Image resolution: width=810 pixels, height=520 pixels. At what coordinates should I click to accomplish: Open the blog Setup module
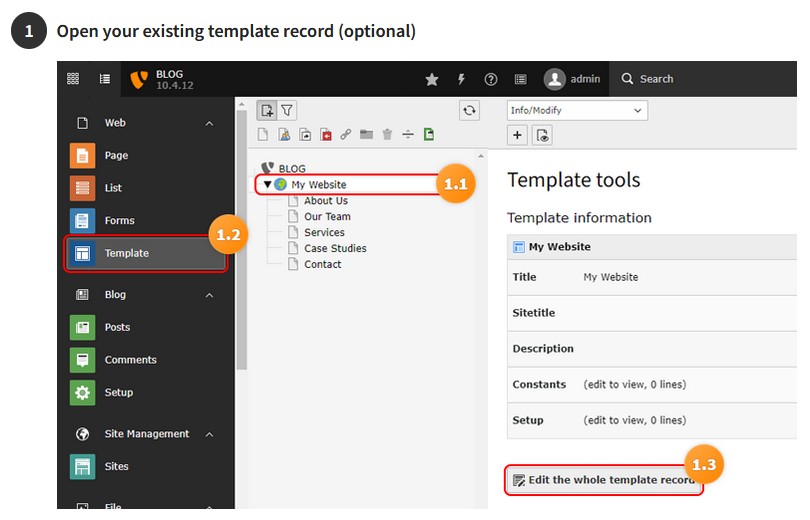(145, 392)
